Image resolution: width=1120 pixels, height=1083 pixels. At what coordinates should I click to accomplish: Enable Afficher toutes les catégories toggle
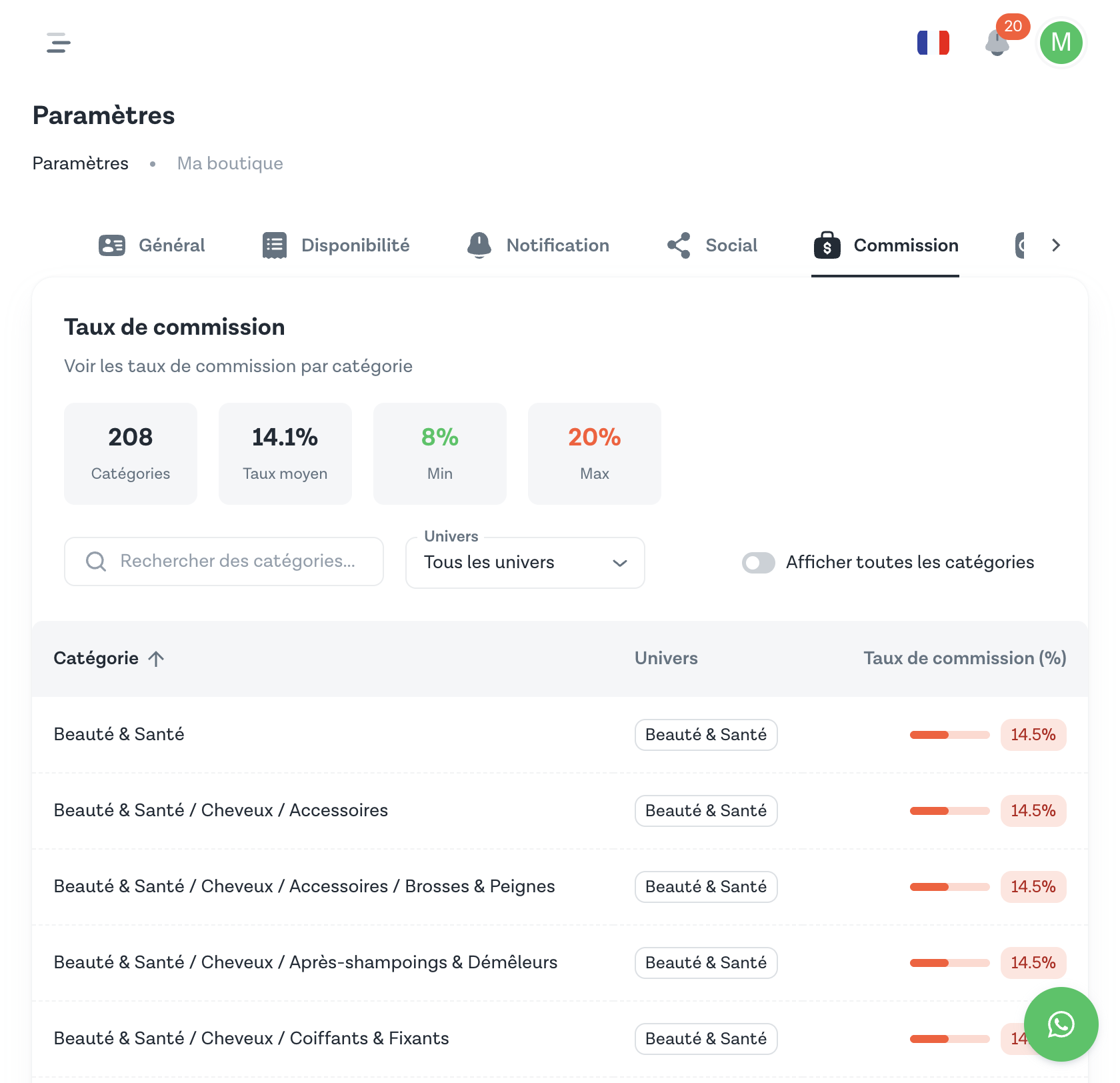point(759,562)
